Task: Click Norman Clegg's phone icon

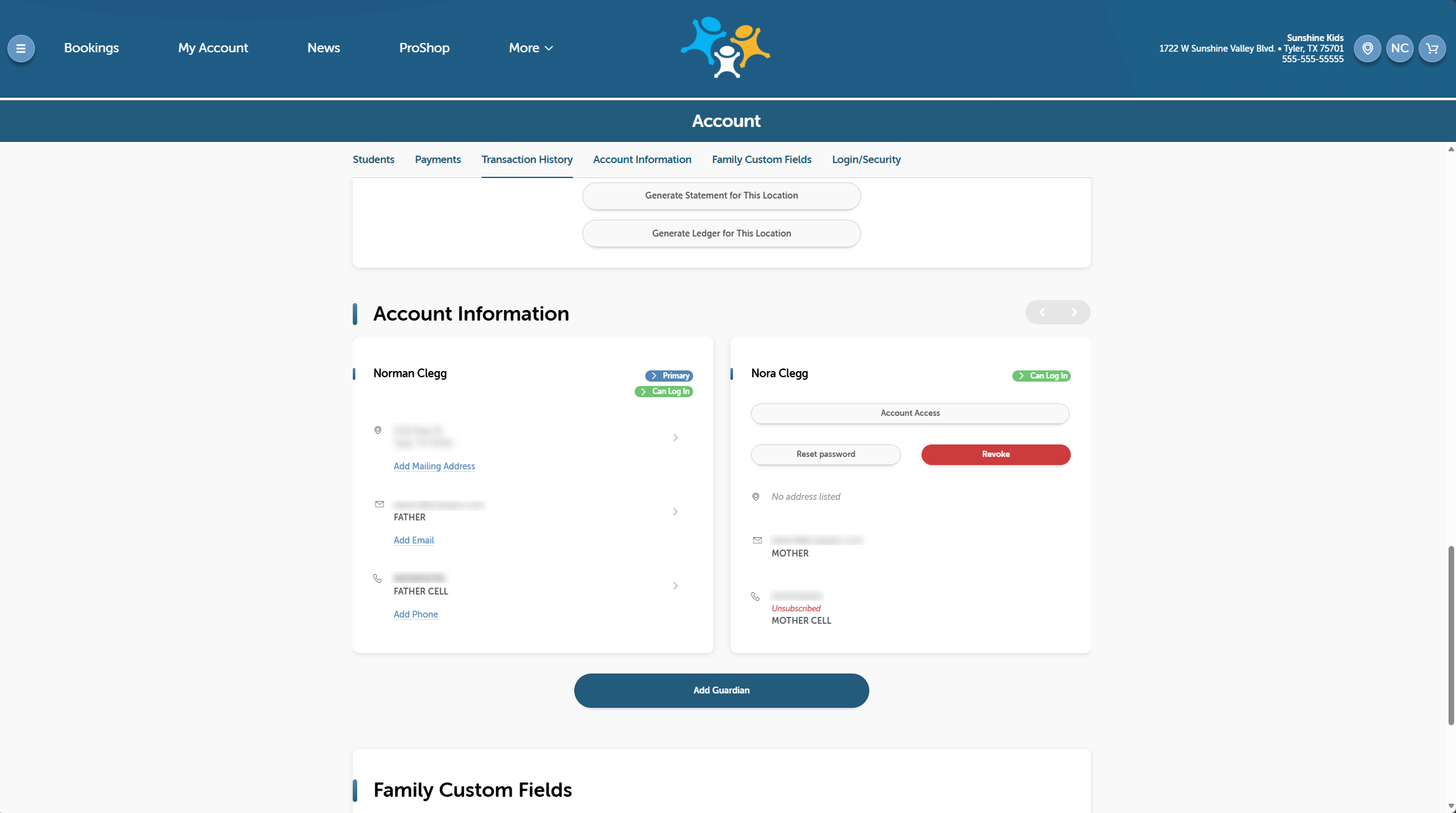Action: coord(378,578)
